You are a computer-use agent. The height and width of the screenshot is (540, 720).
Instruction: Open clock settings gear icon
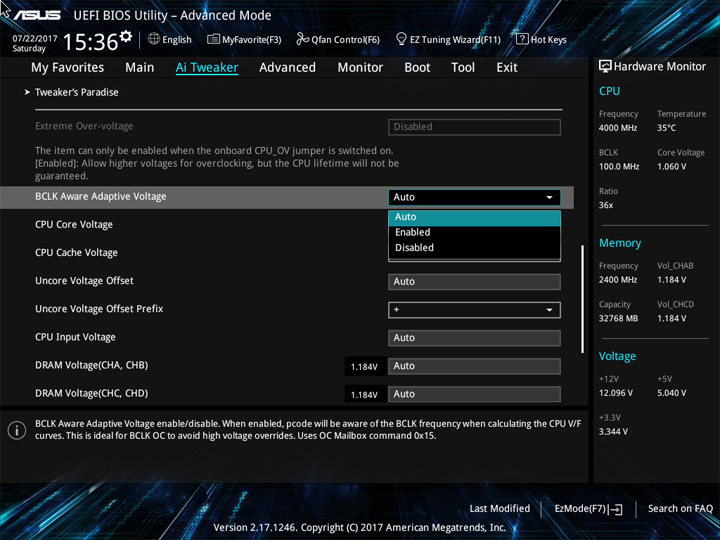tap(126, 36)
